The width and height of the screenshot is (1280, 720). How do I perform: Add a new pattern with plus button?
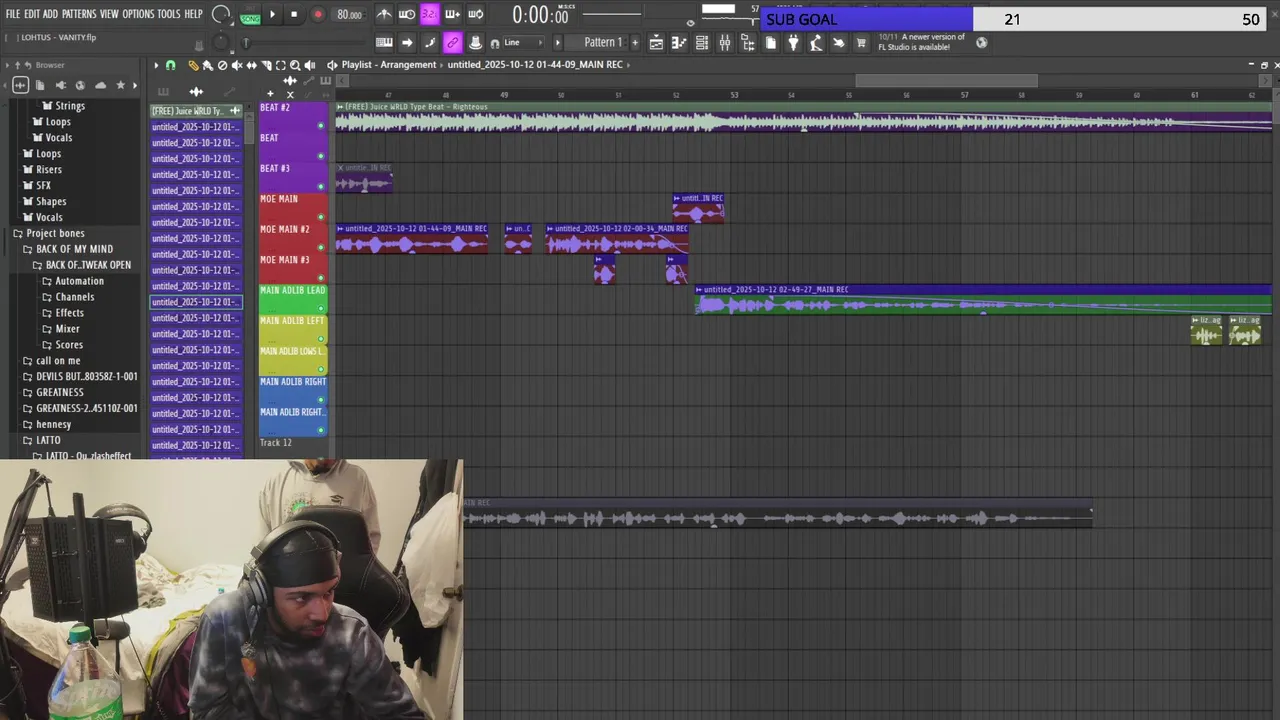click(634, 42)
